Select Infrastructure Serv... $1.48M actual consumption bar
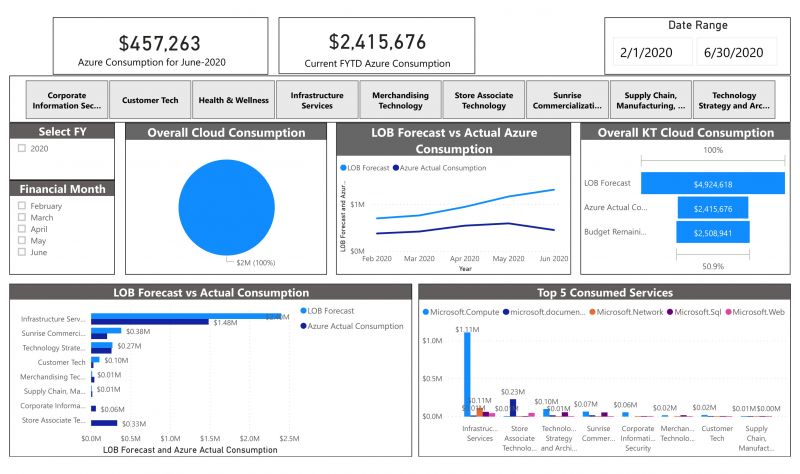 coord(150,322)
